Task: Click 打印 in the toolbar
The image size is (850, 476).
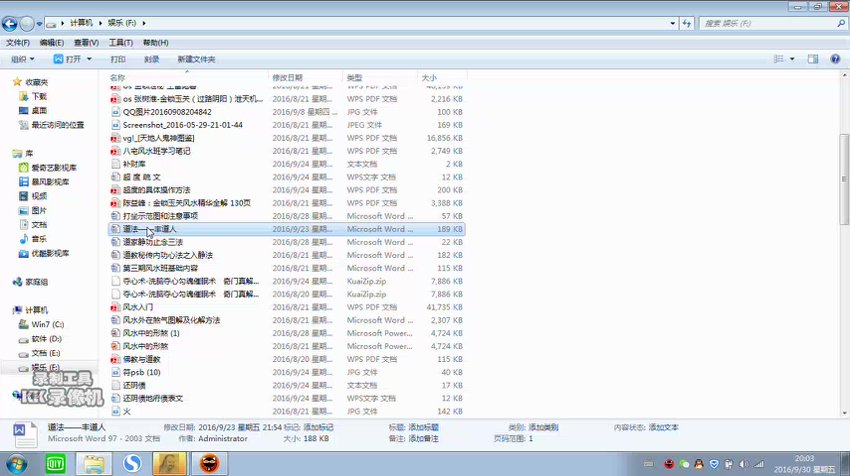Action: point(118,59)
